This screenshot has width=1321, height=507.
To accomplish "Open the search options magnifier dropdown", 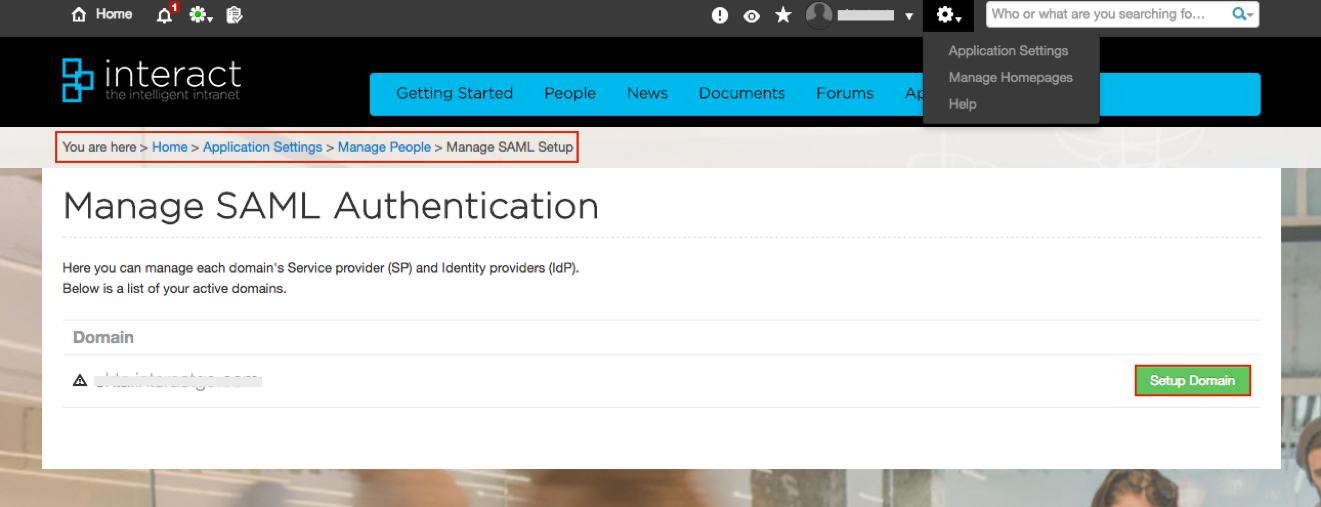I will tap(1242, 14).
